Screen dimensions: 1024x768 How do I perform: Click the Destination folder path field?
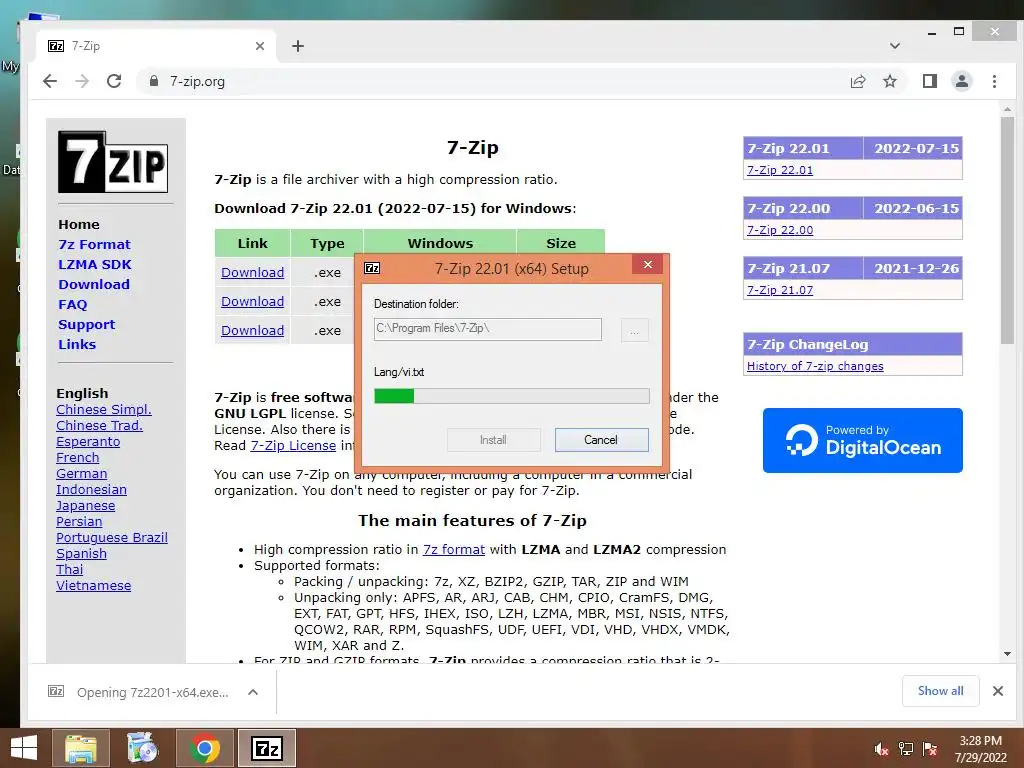pyautogui.click(x=488, y=329)
